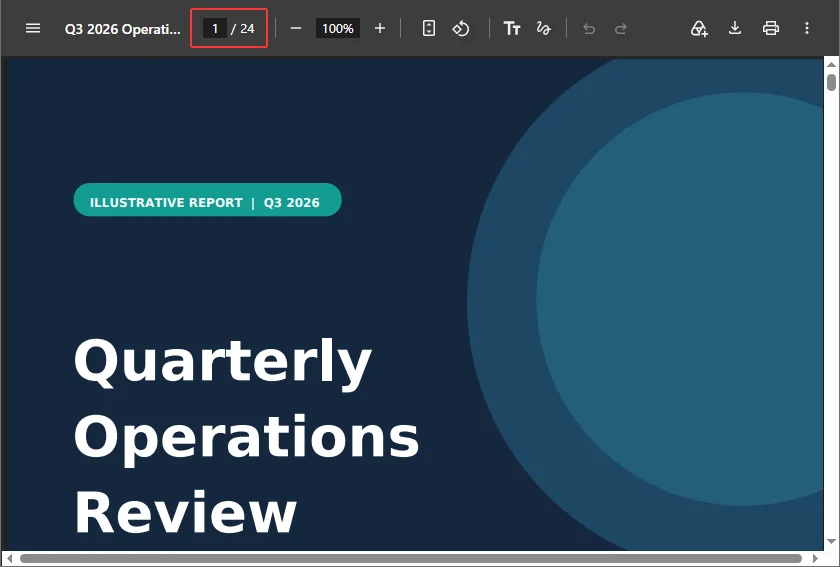Rotate the document counterclockwise
Screen dimensions: 840x567
tap(461, 28)
